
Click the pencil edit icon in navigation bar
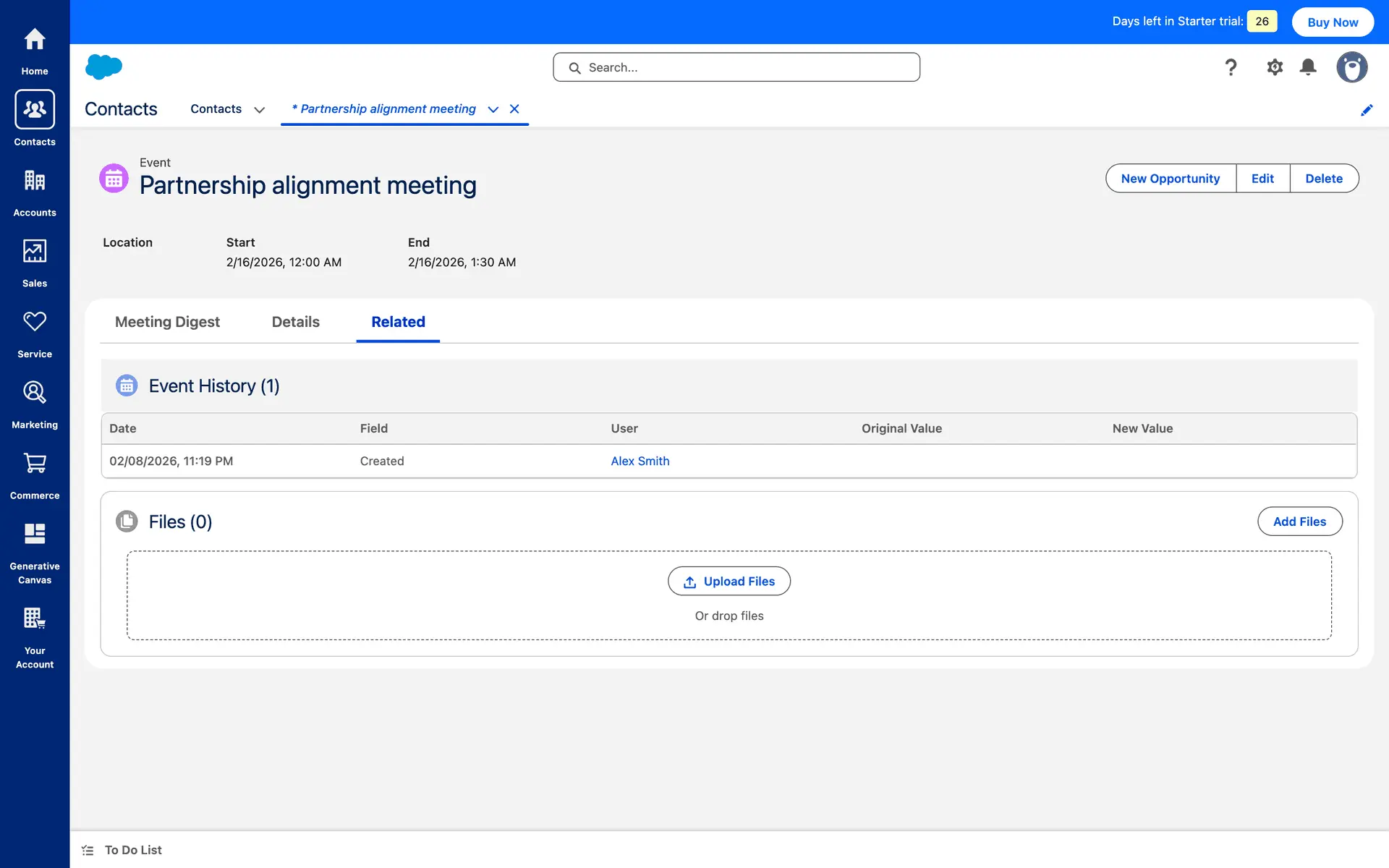1367,110
